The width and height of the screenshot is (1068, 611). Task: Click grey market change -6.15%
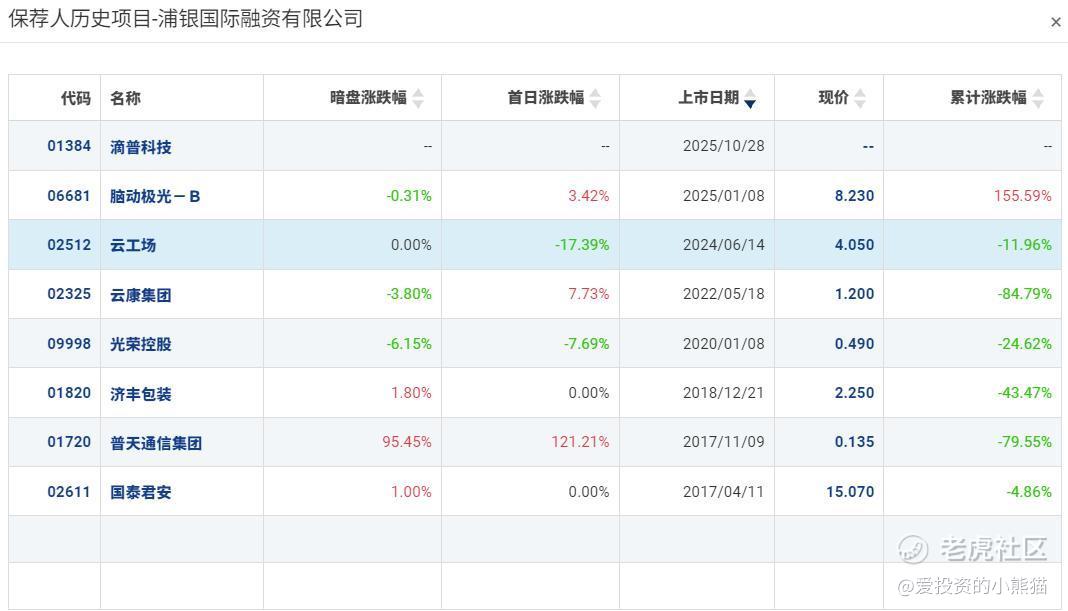click(409, 343)
